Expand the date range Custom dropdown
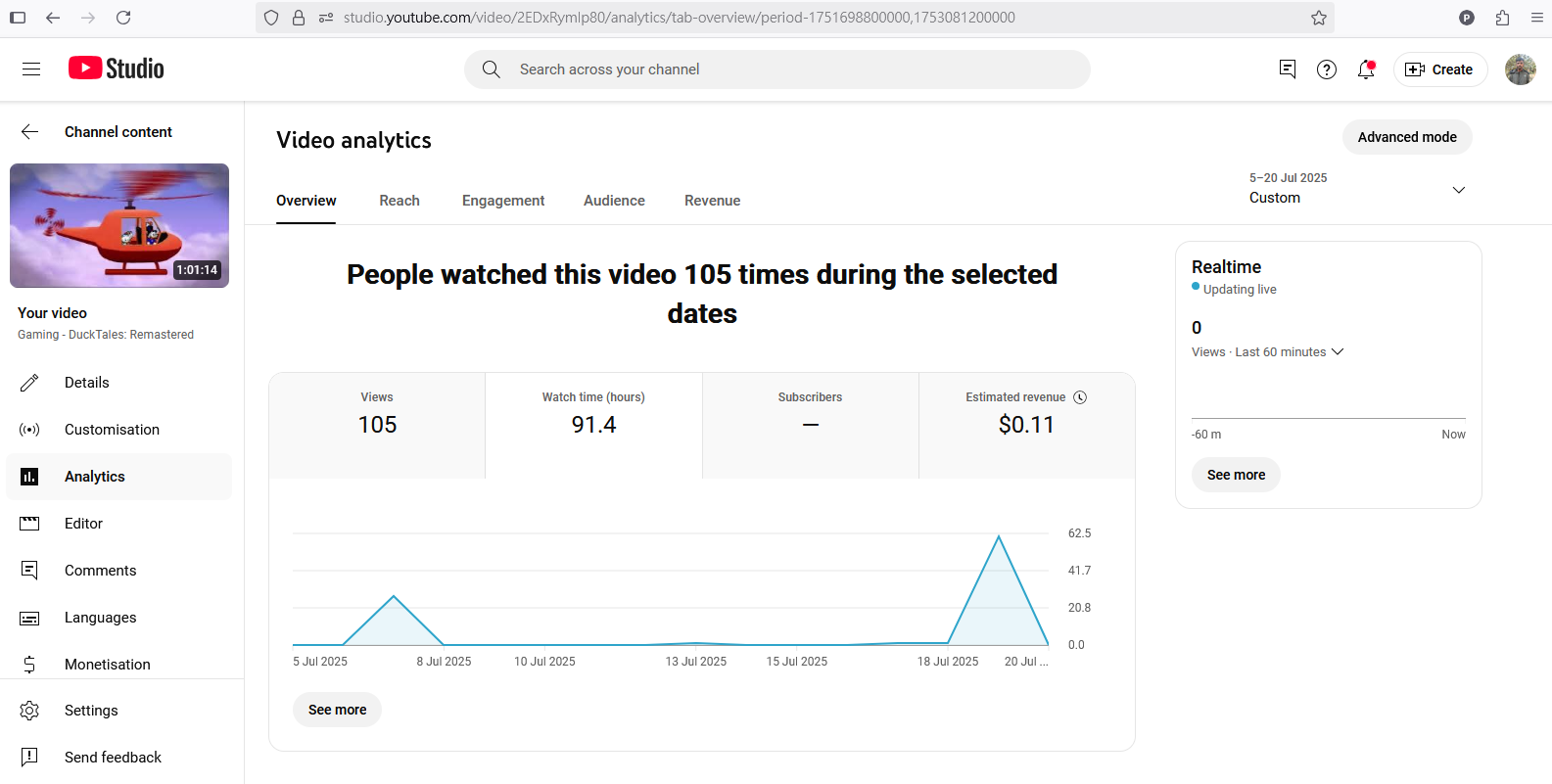The image size is (1552, 784). coord(1357,189)
